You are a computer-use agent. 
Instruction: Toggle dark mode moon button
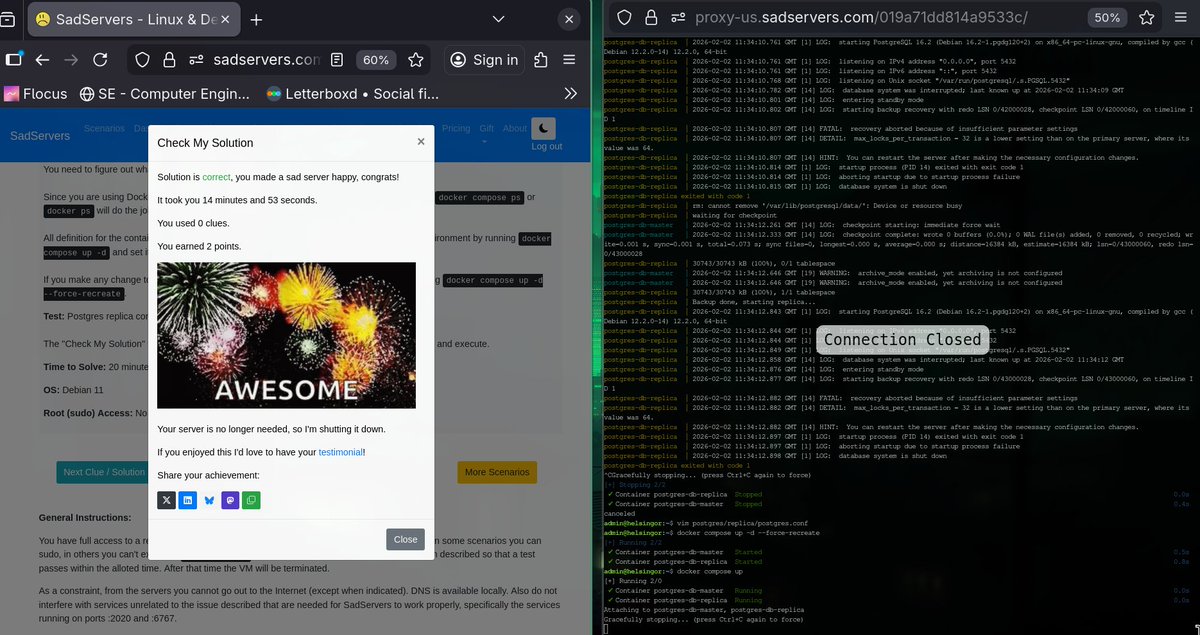[543, 128]
